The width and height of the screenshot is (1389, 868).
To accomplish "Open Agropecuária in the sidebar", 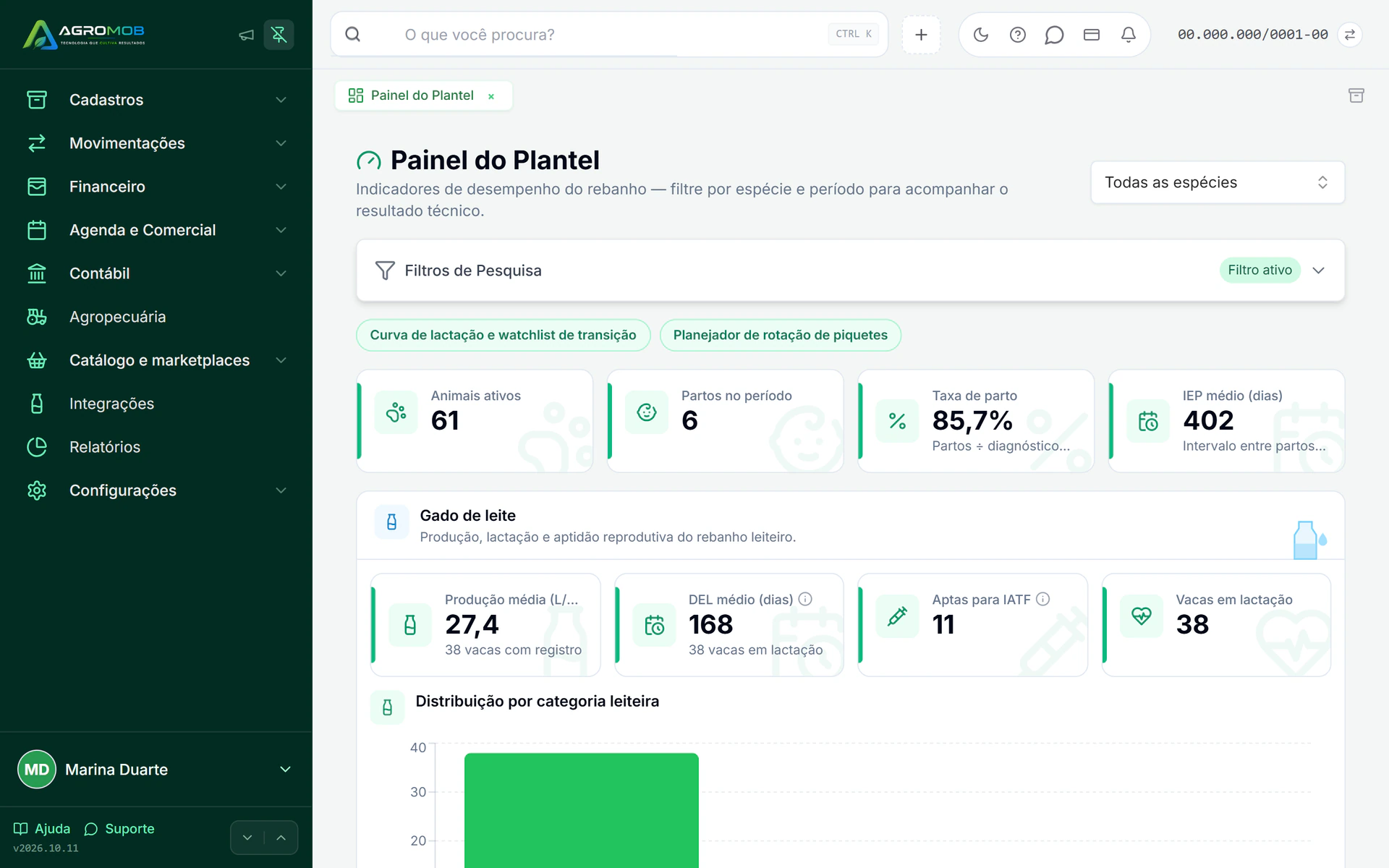I will (156, 317).
